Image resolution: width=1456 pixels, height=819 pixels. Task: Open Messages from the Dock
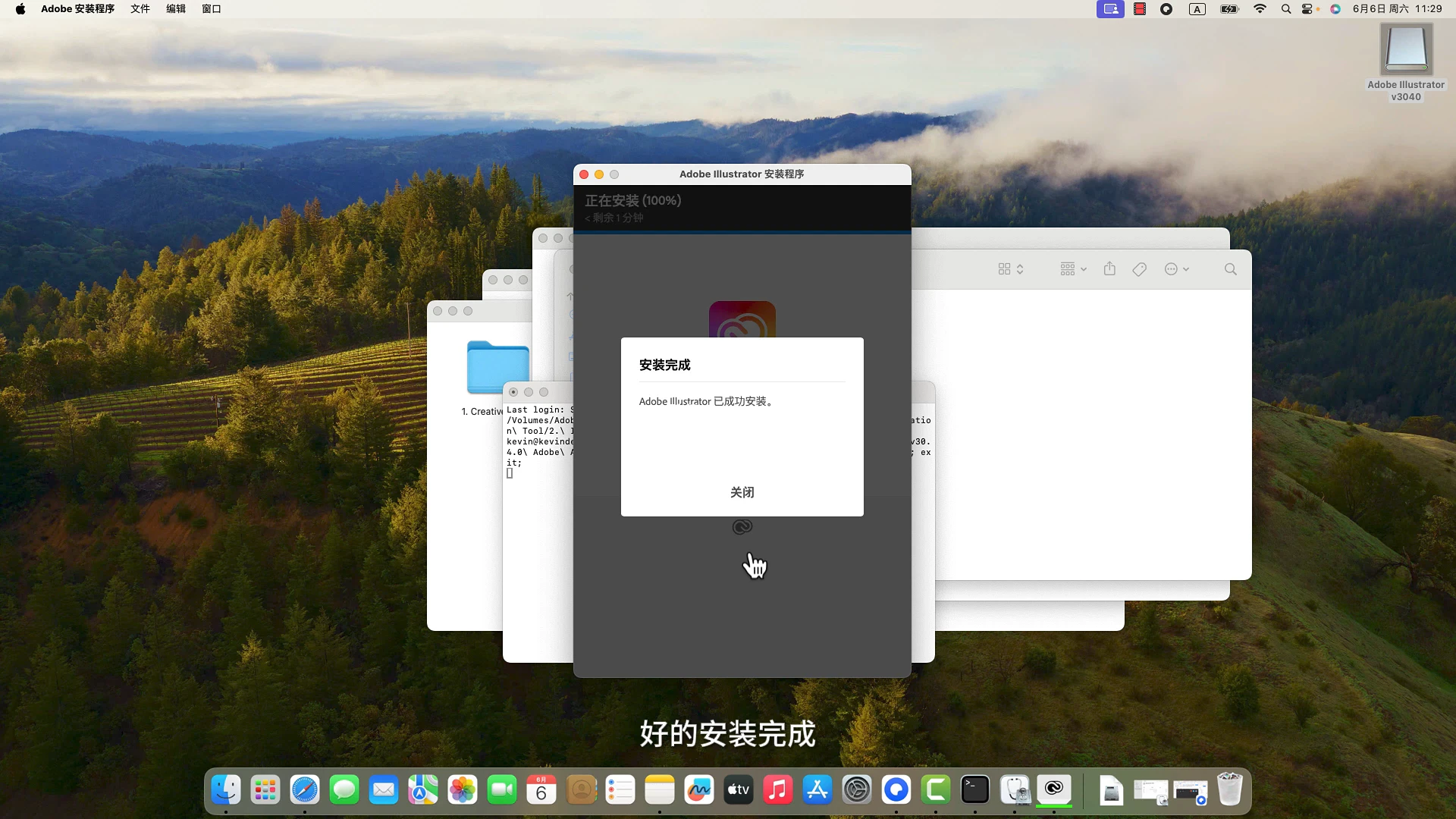click(x=344, y=790)
